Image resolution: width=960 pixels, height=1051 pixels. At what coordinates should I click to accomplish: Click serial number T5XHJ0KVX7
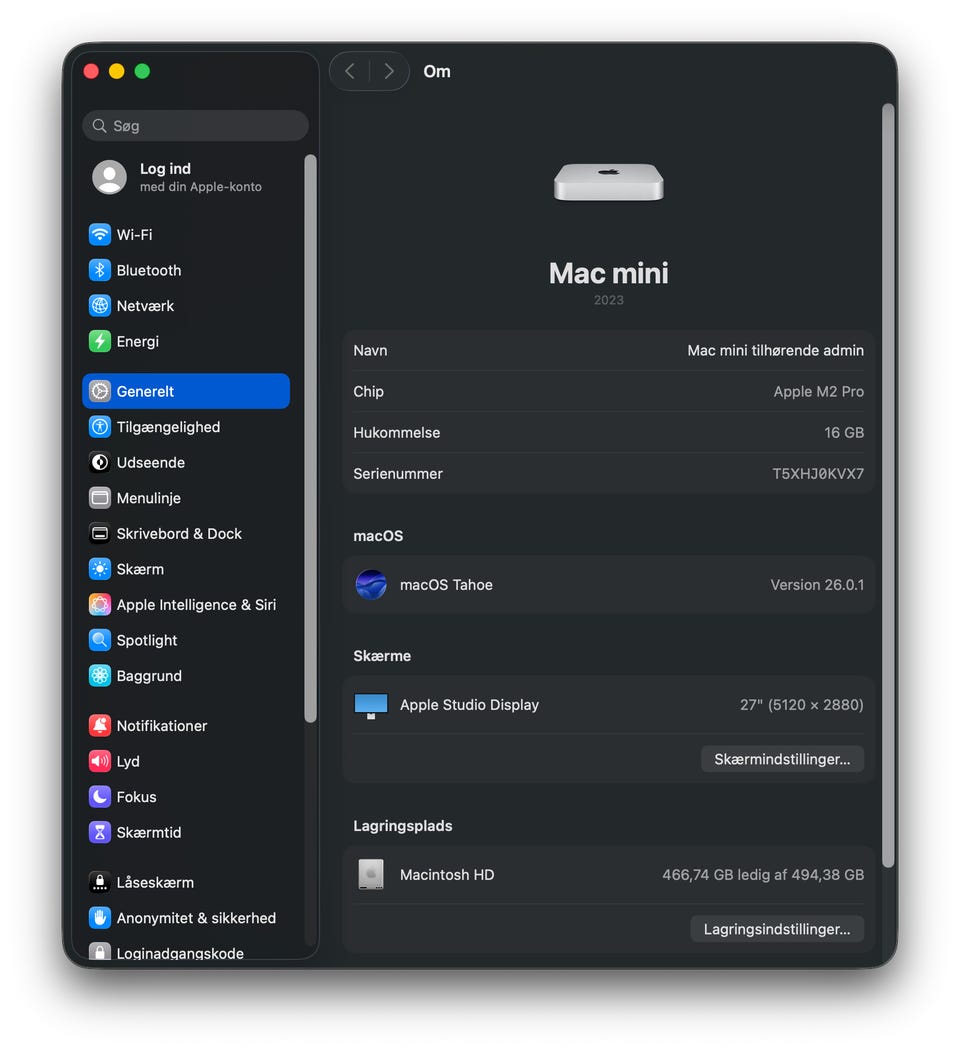point(818,474)
